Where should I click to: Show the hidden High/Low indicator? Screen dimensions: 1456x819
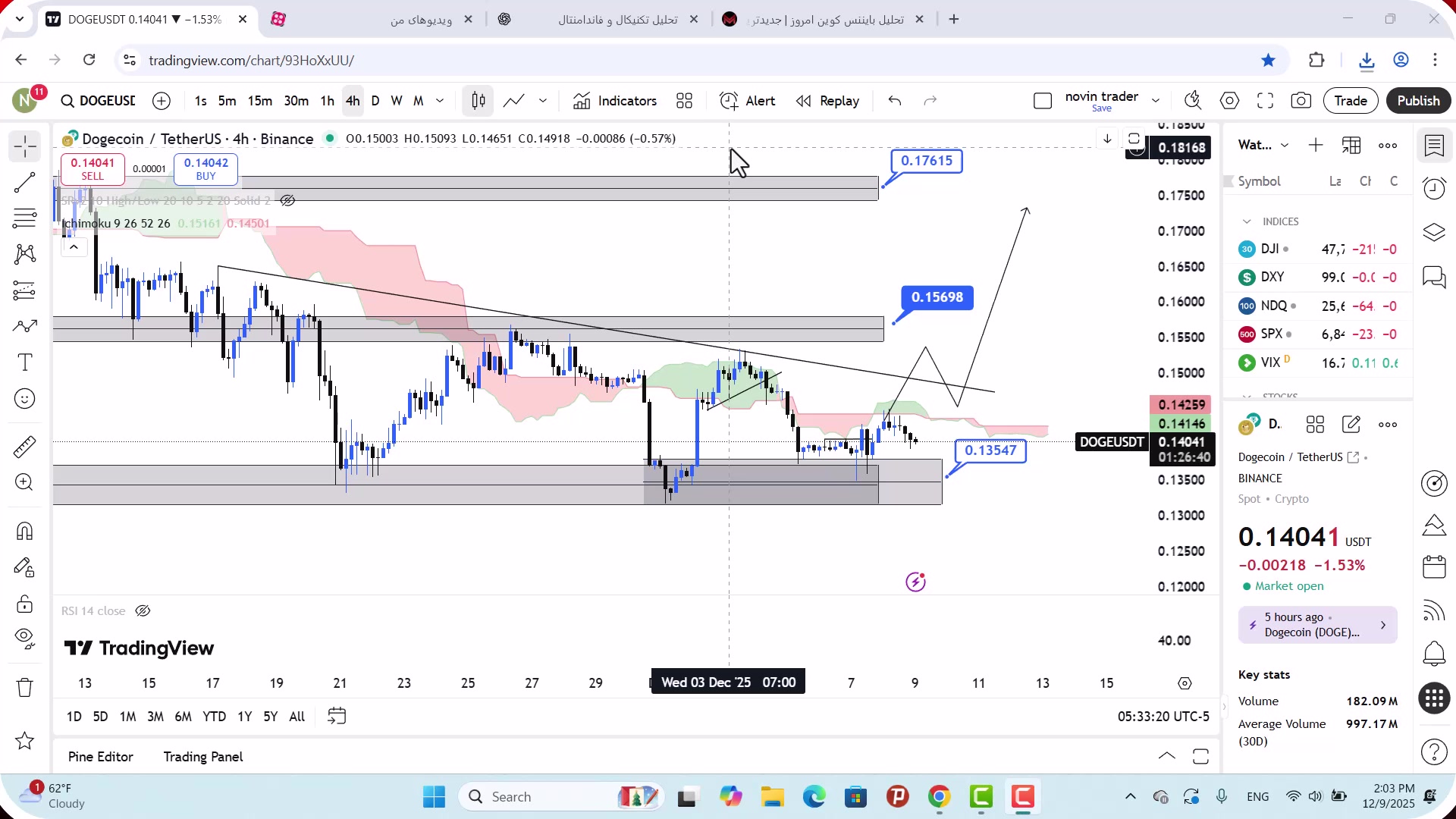click(x=287, y=201)
